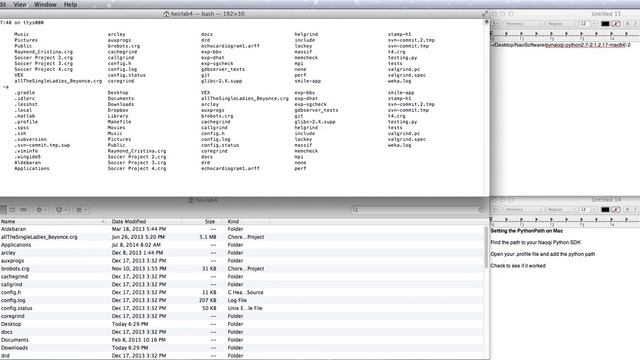This screenshot has width=640, height=360.
Task: Open the Dropbox toolbar menu in Finder
Action: coord(61,210)
